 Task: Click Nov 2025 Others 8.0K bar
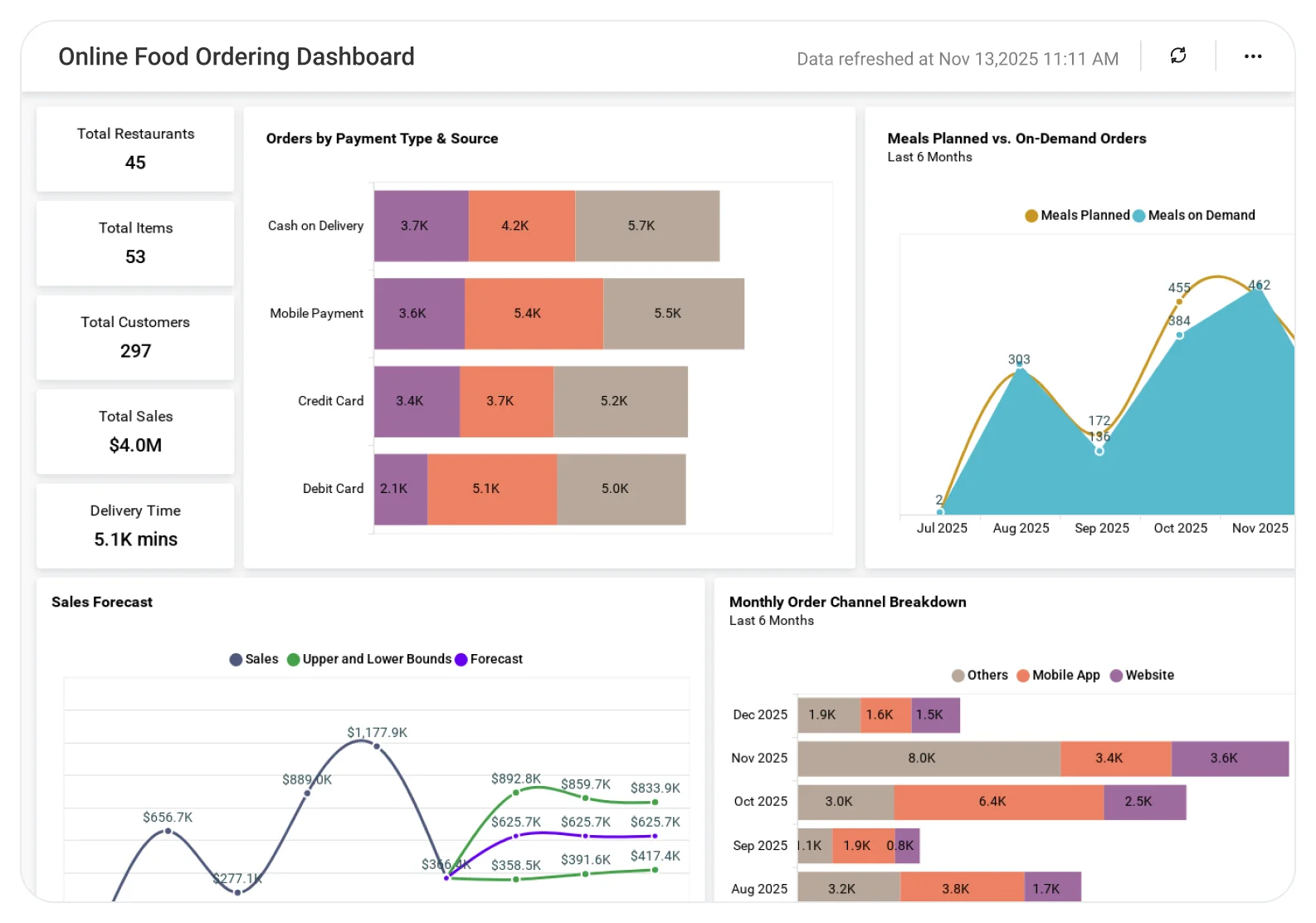[929, 759]
